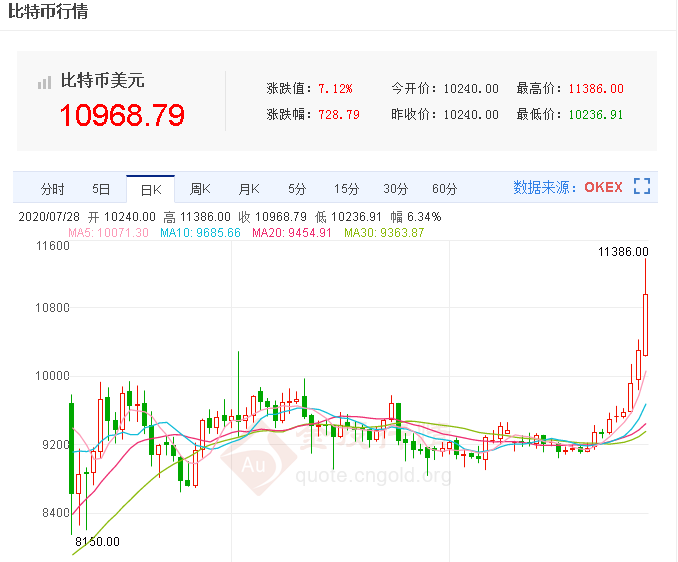The width and height of the screenshot is (678, 562).
Task: Click the latest red candlestick at chart's right edge
Action: 646,325
